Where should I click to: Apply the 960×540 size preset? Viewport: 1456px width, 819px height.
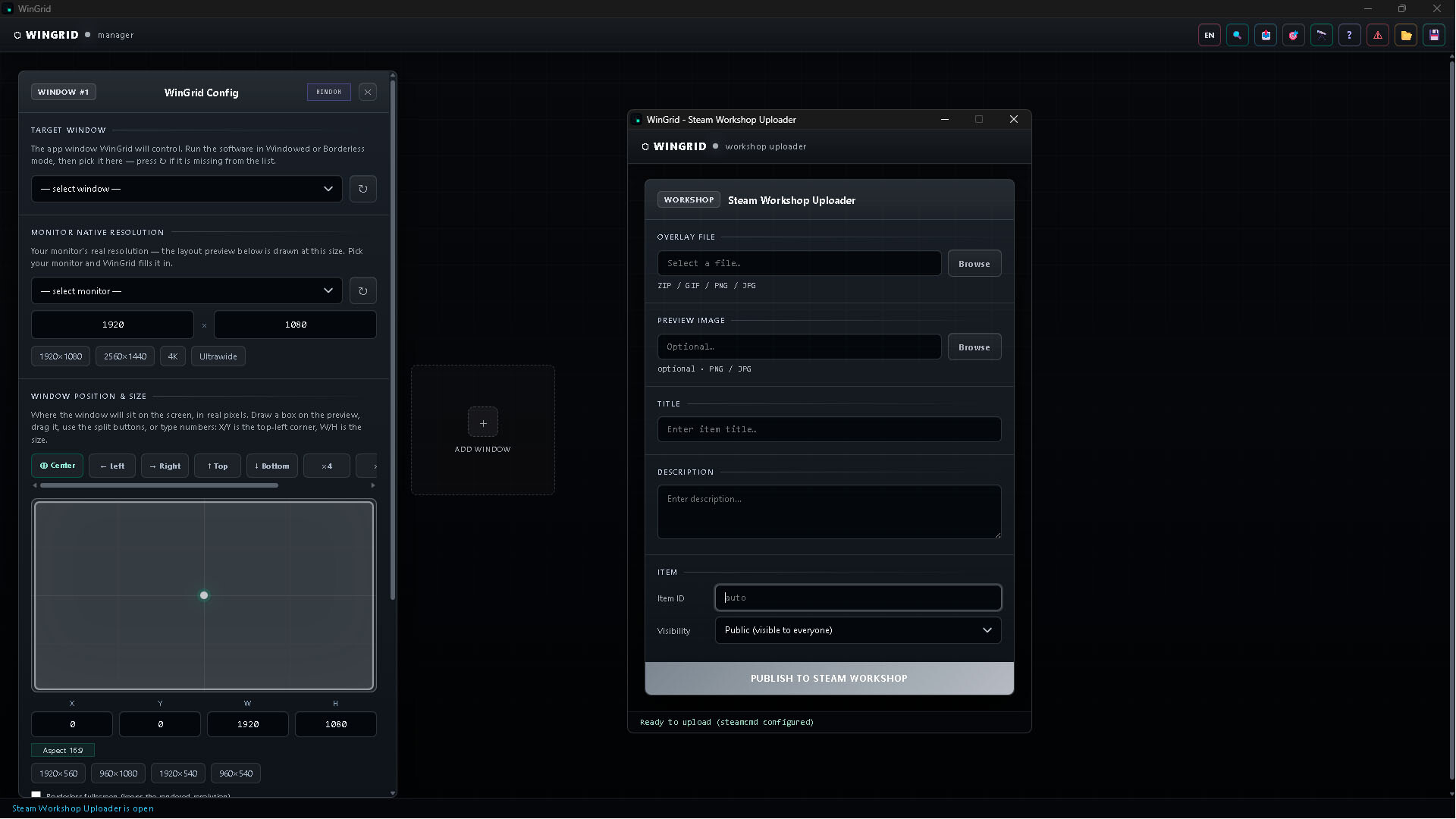pos(236,773)
